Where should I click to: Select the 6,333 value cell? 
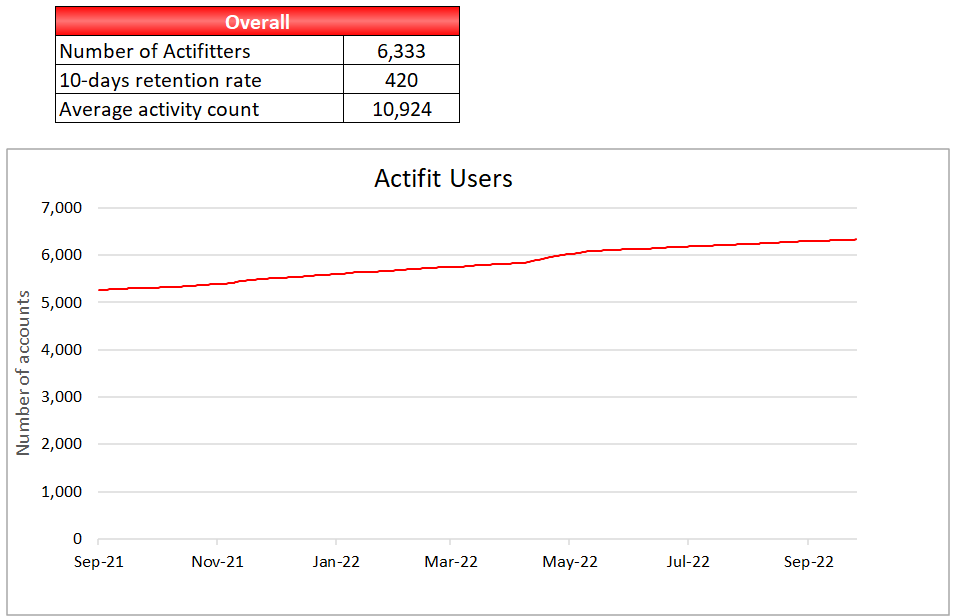(x=401, y=51)
